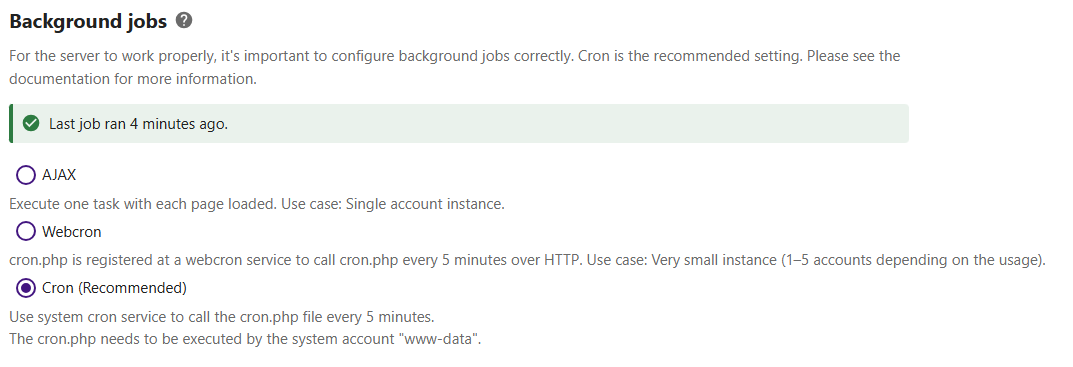Click the green left edge of the status banner
Viewport: 1073px width, 367px height.
pyautogui.click(x=11, y=124)
